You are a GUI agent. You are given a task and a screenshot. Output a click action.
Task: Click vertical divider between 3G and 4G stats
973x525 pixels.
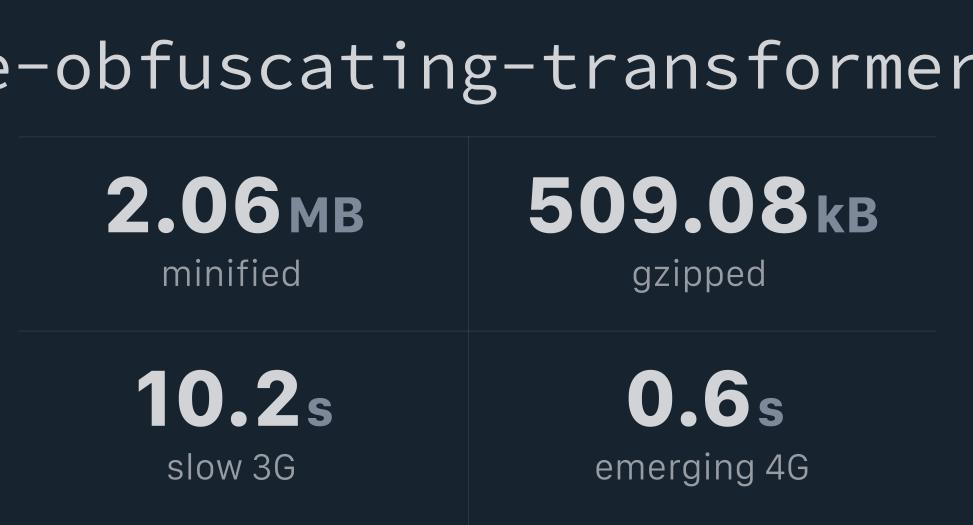click(469, 428)
